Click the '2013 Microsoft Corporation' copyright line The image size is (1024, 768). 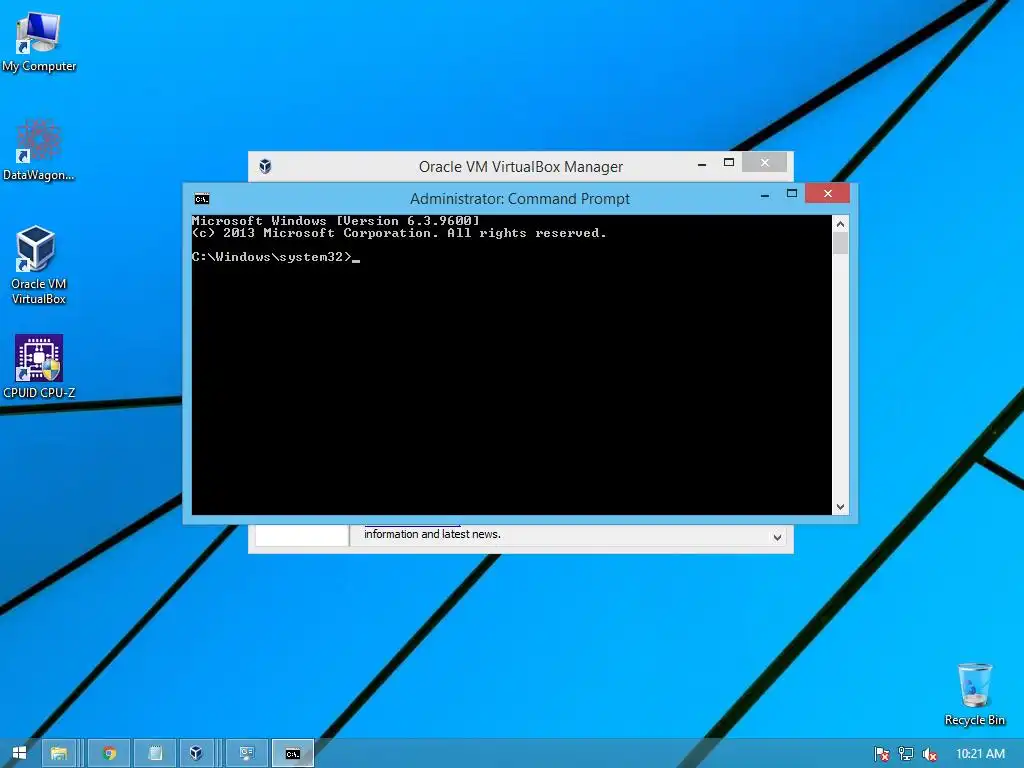coord(399,233)
